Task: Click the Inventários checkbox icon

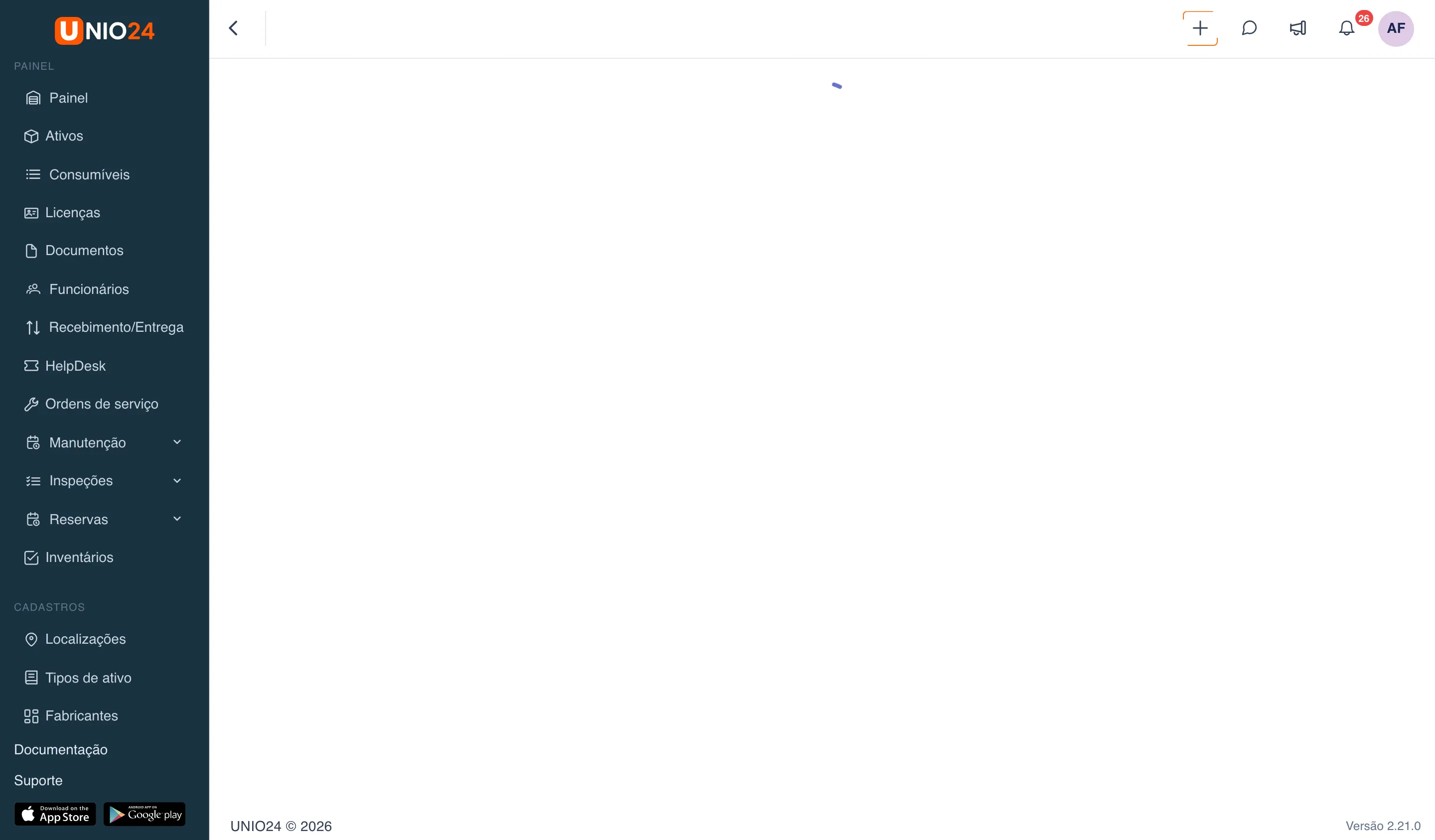Action: pos(31,558)
